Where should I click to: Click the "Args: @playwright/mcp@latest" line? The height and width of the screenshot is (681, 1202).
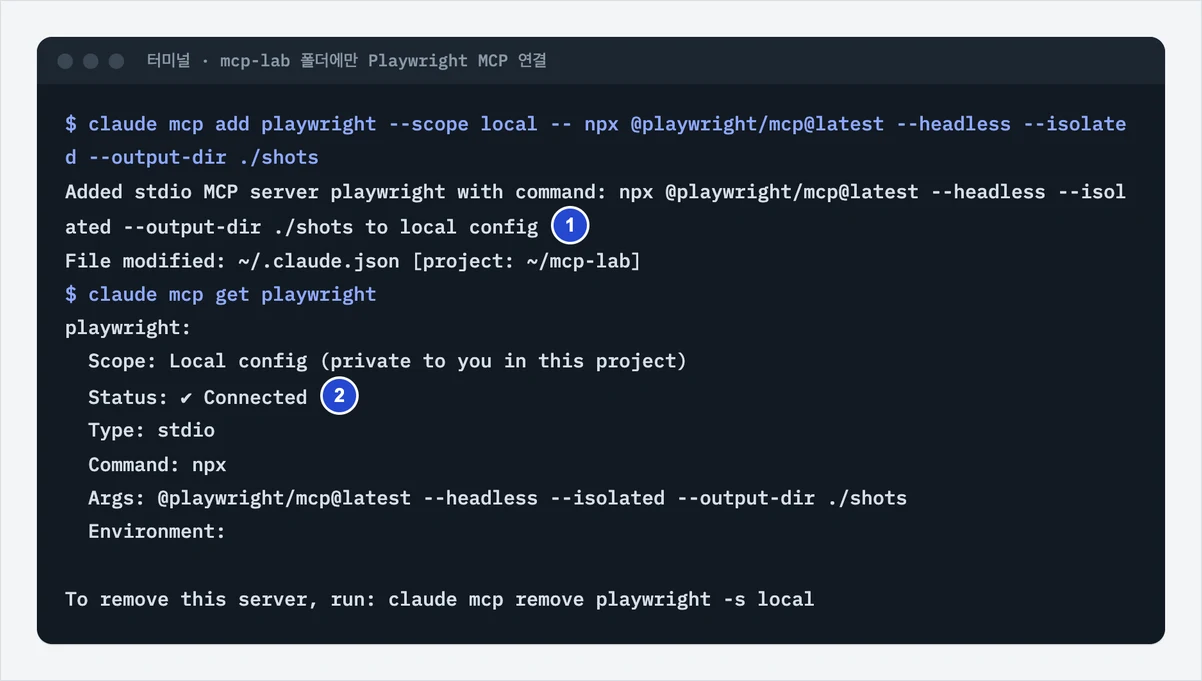(x=497, y=498)
